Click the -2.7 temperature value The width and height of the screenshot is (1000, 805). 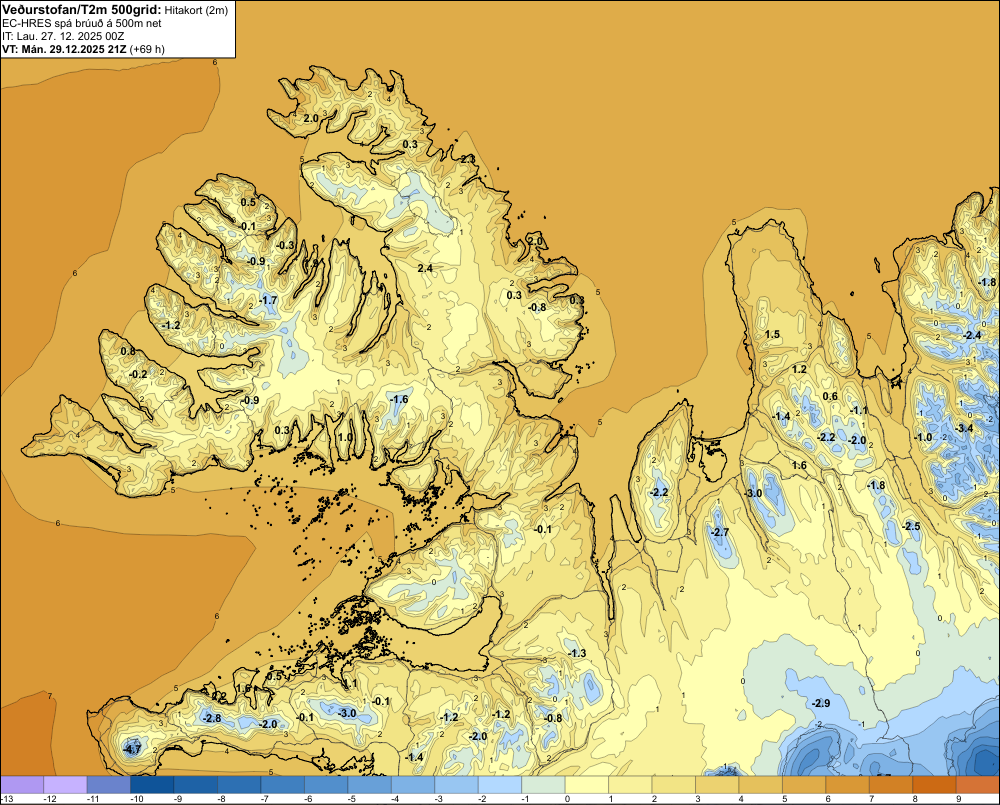719,532
